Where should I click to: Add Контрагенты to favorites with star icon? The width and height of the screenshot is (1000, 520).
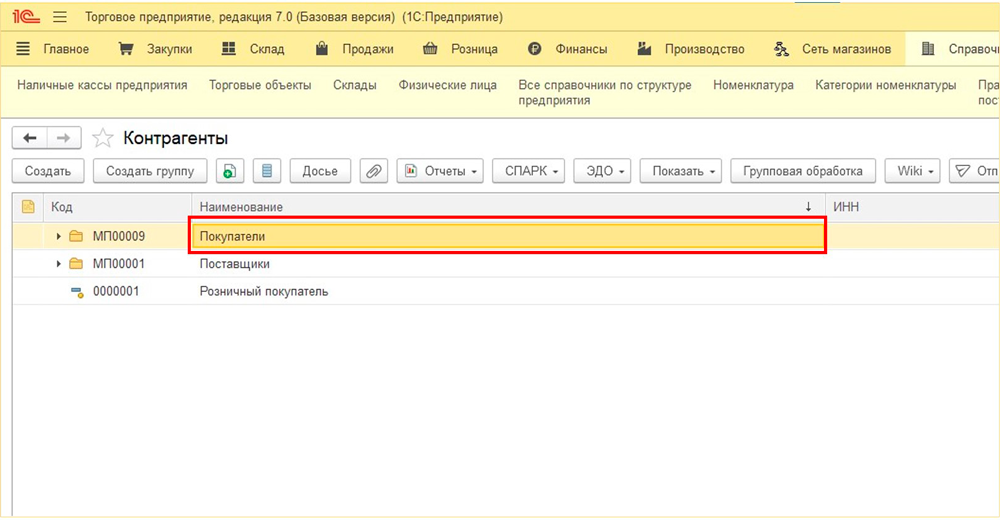click(102, 138)
